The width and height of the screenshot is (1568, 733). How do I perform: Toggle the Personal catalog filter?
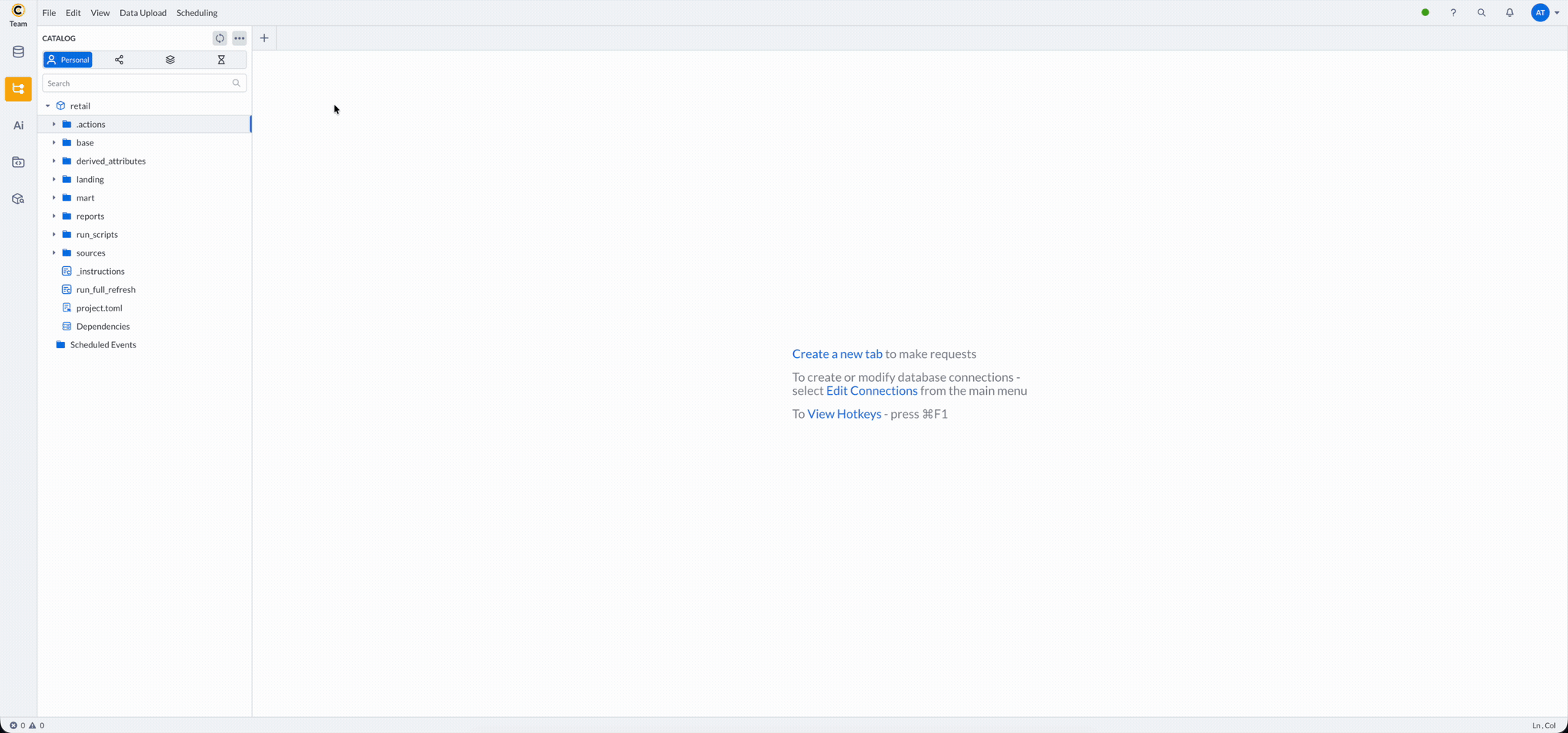click(x=68, y=60)
